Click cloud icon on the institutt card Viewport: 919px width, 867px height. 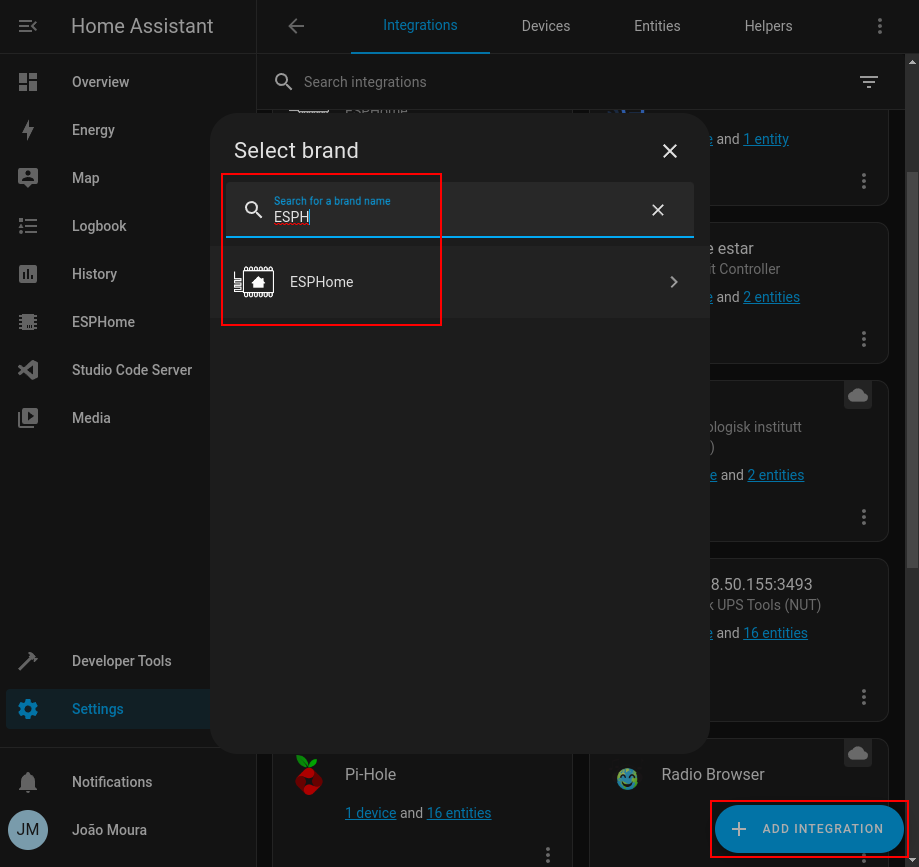click(x=858, y=395)
